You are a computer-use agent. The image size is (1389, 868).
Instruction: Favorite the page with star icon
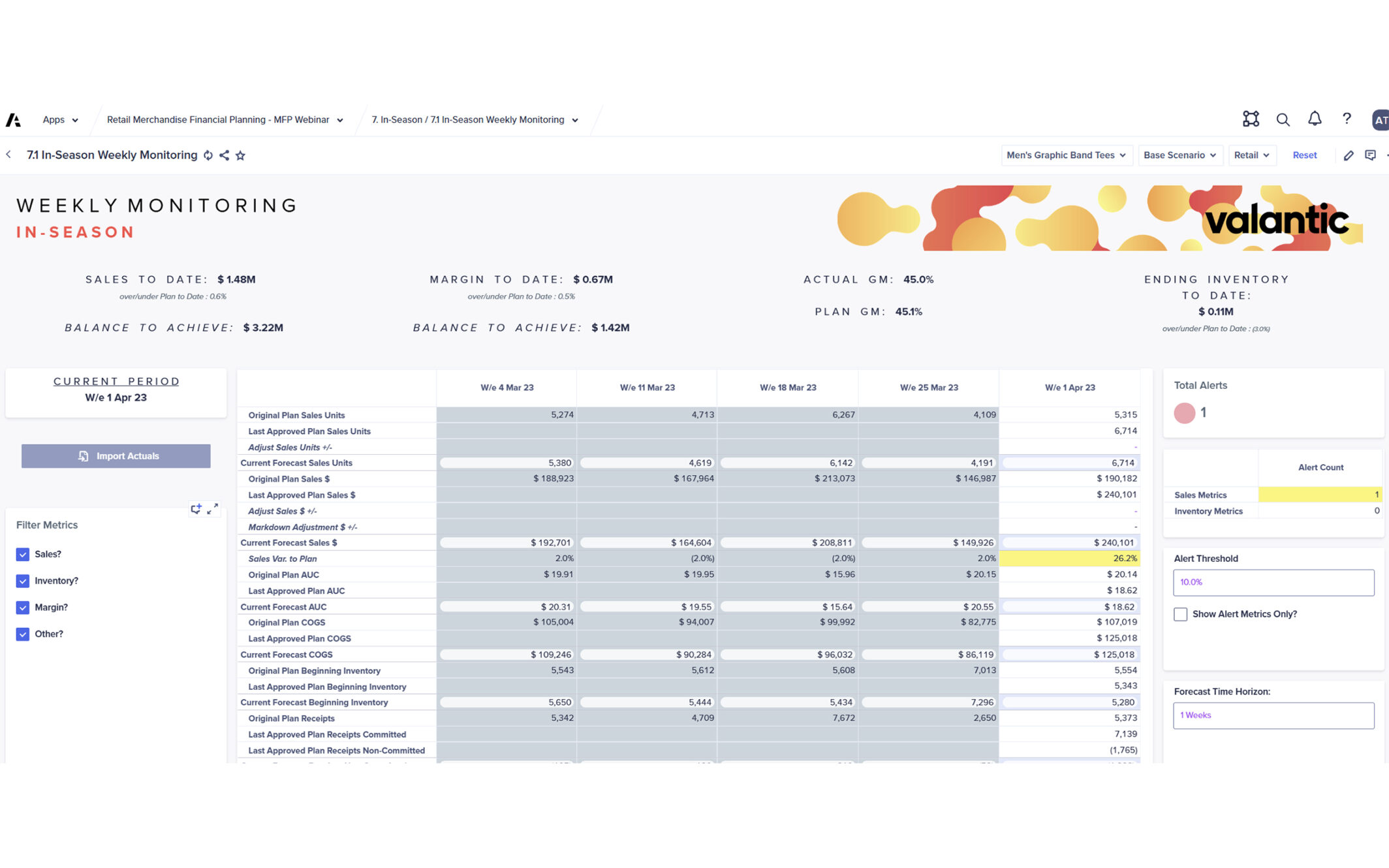[240, 155]
